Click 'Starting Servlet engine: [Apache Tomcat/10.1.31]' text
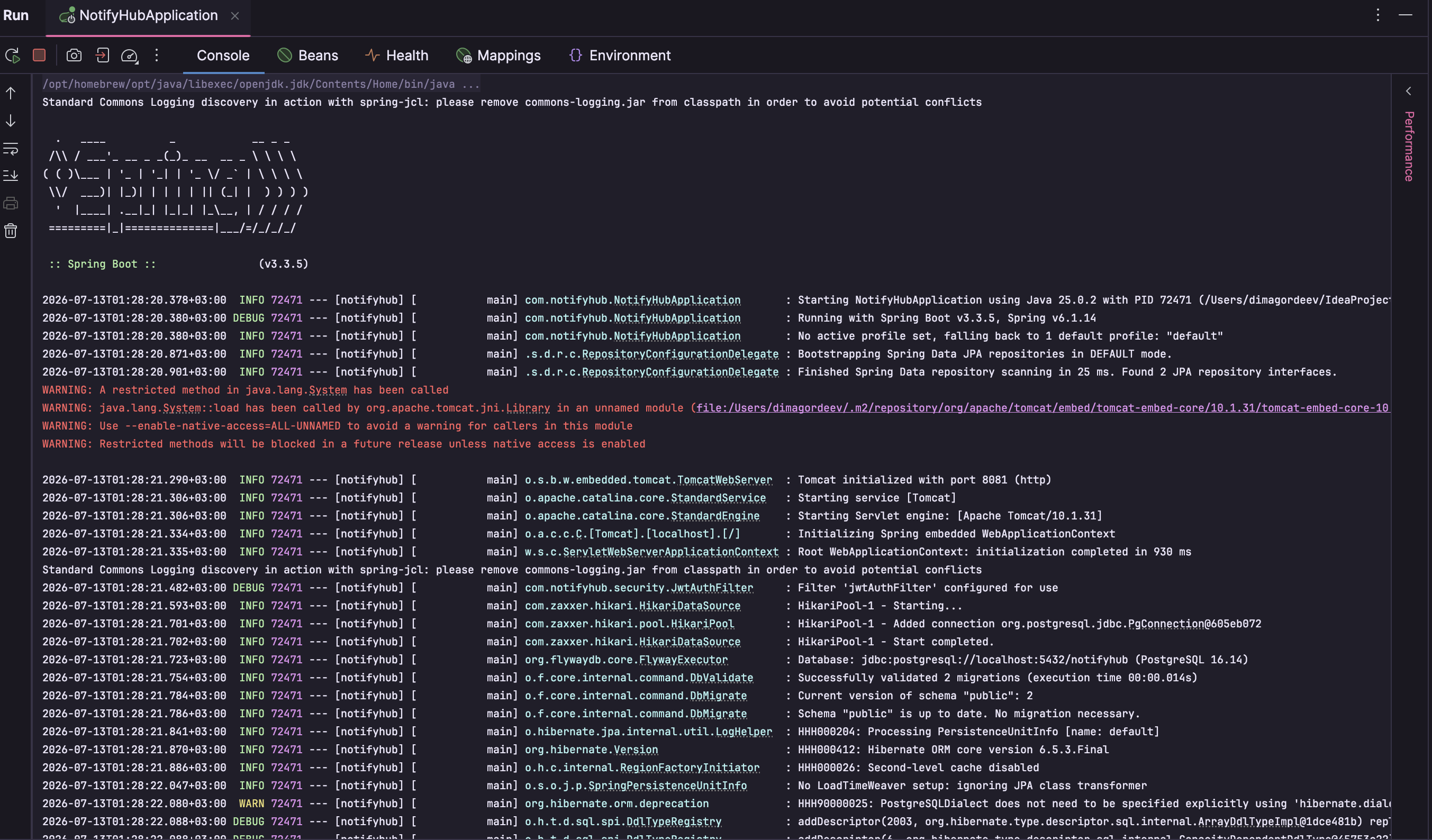 pos(949,516)
